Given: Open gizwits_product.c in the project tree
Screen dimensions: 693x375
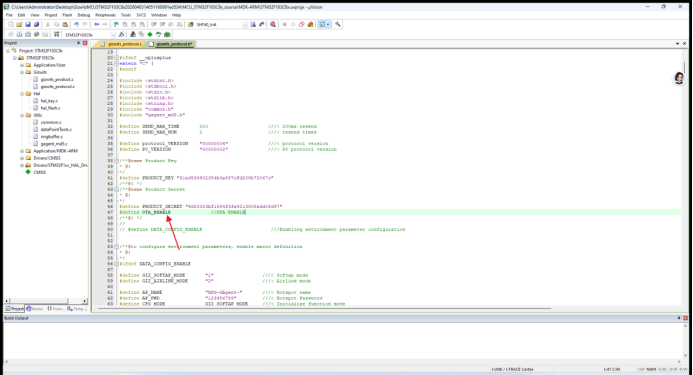Looking at the screenshot, I should pyautogui.click(x=57, y=80).
